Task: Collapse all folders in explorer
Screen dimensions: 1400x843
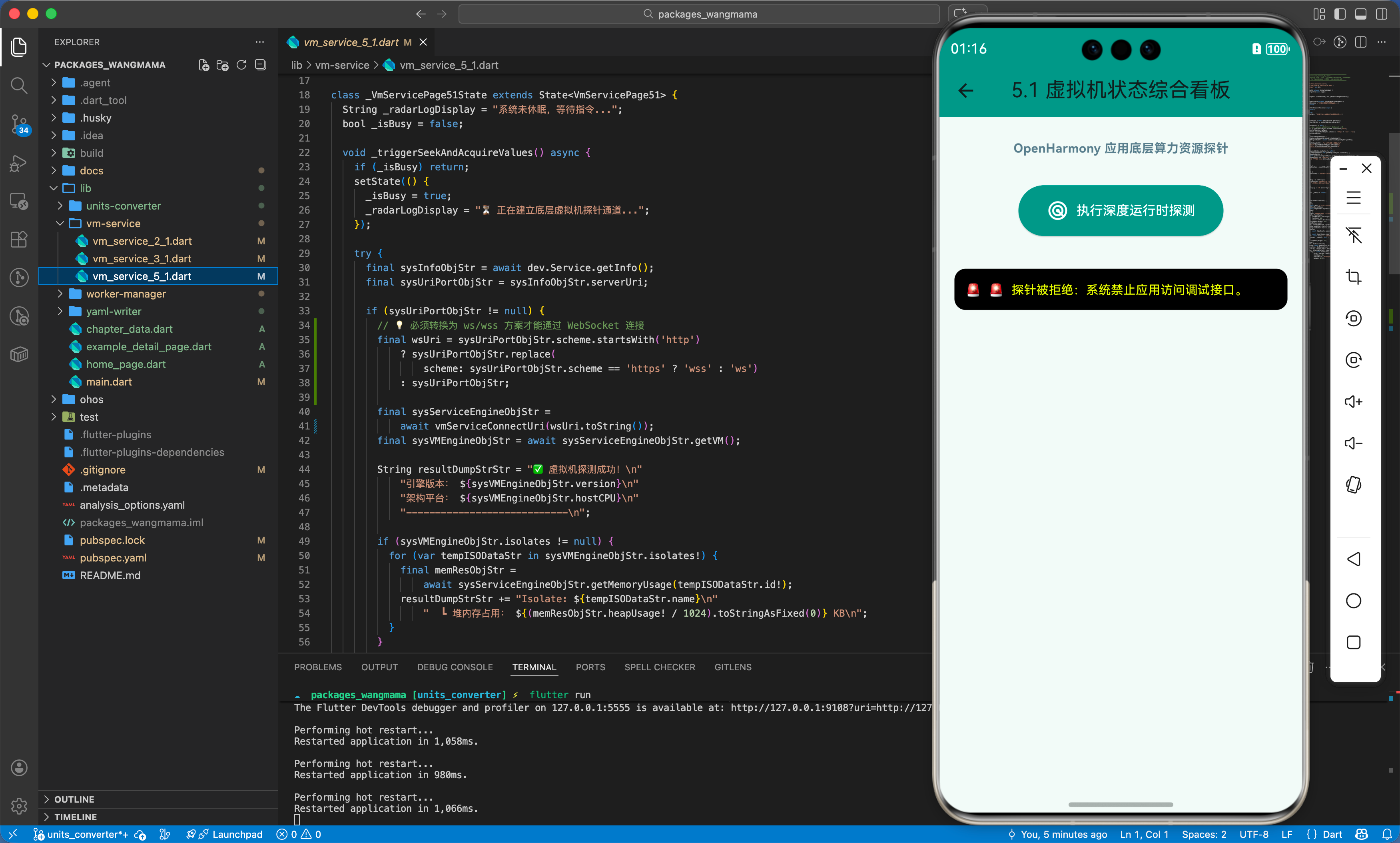Action: 261,65
